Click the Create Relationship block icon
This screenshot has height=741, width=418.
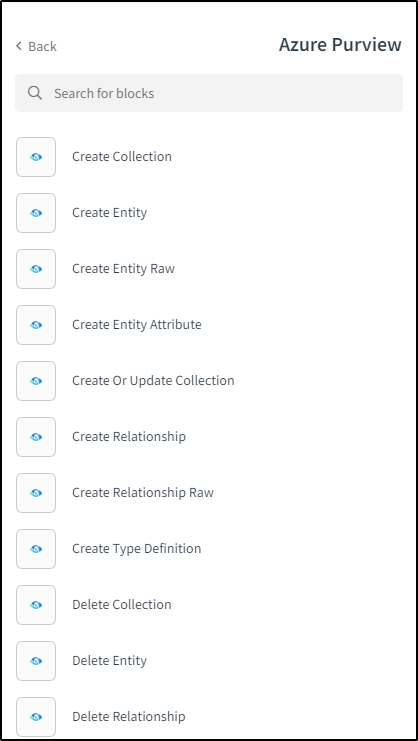(36, 437)
